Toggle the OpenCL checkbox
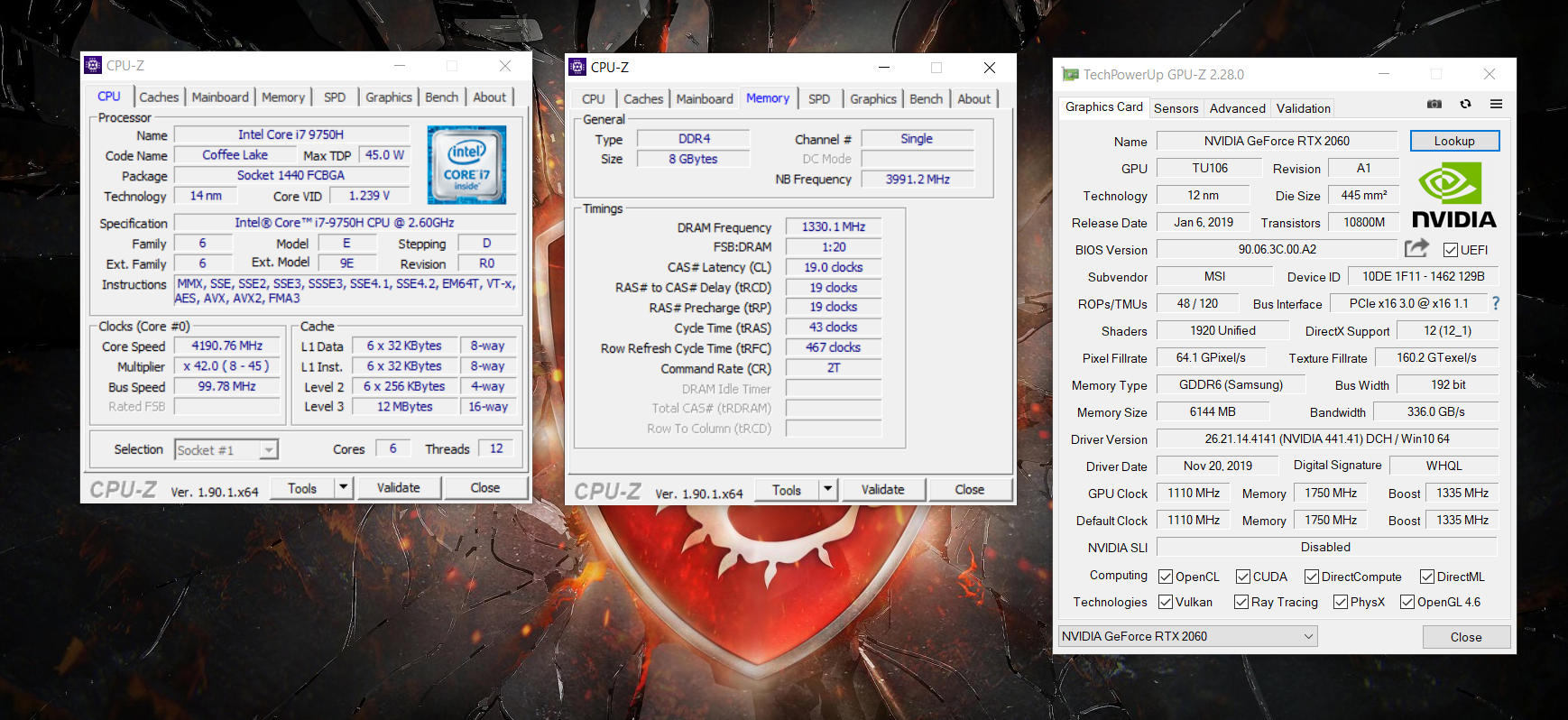The image size is (1568, 720). click(1166, 577)
